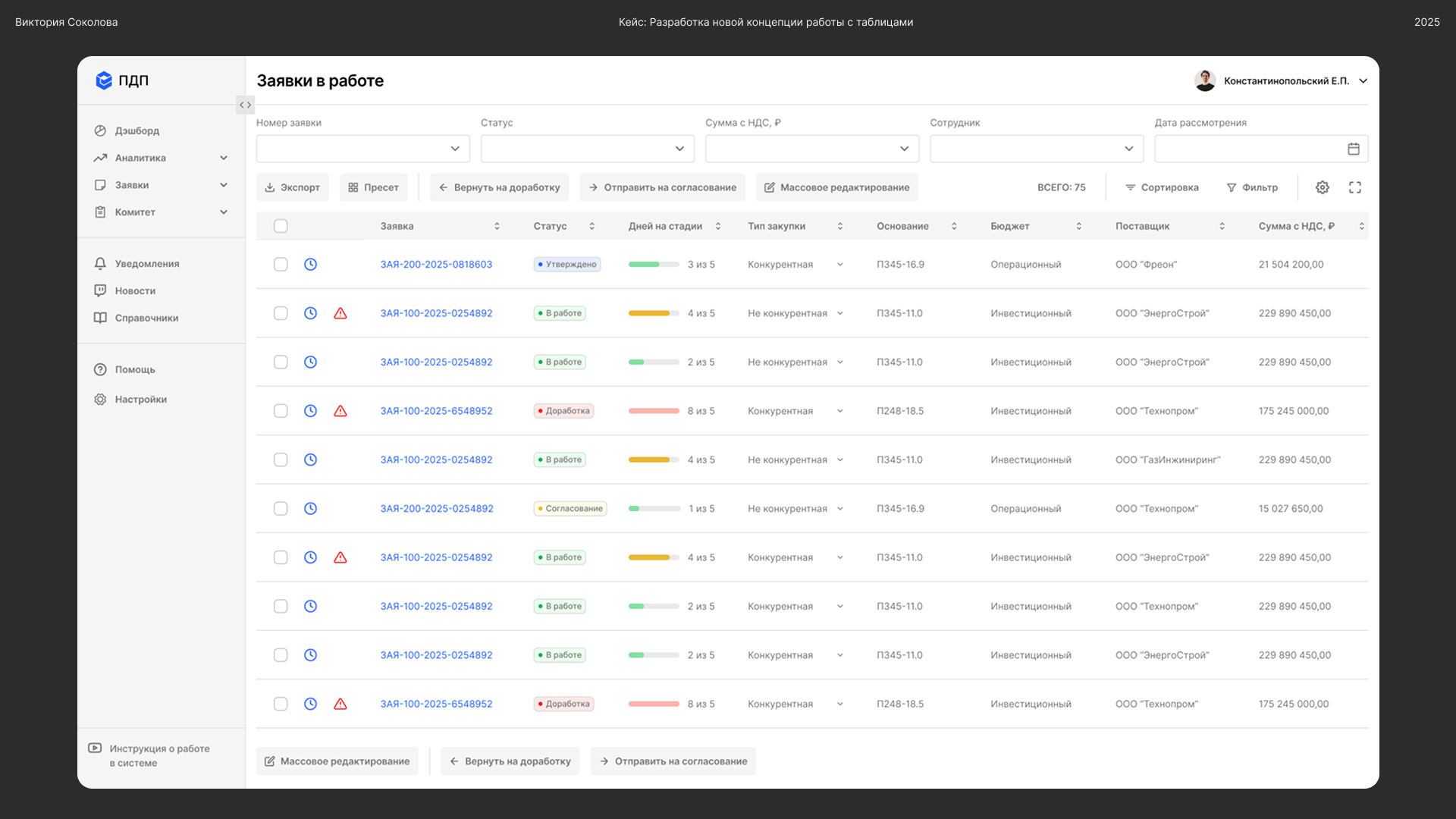Click the progress bar of the Утверждено row

(653, 265)
